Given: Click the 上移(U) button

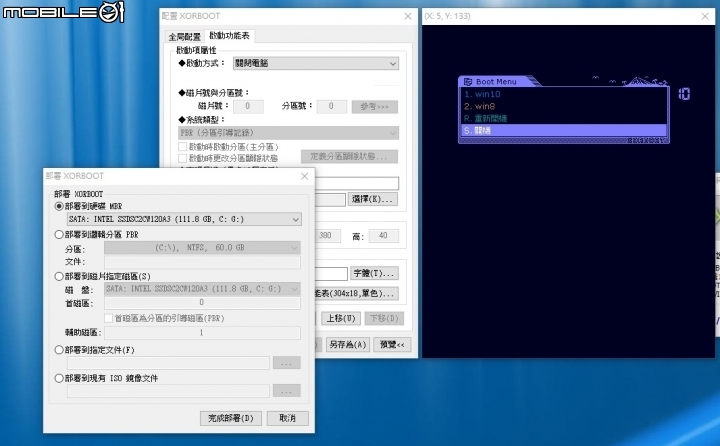Looking at the screenshot, I should click(x=340, y=318).
